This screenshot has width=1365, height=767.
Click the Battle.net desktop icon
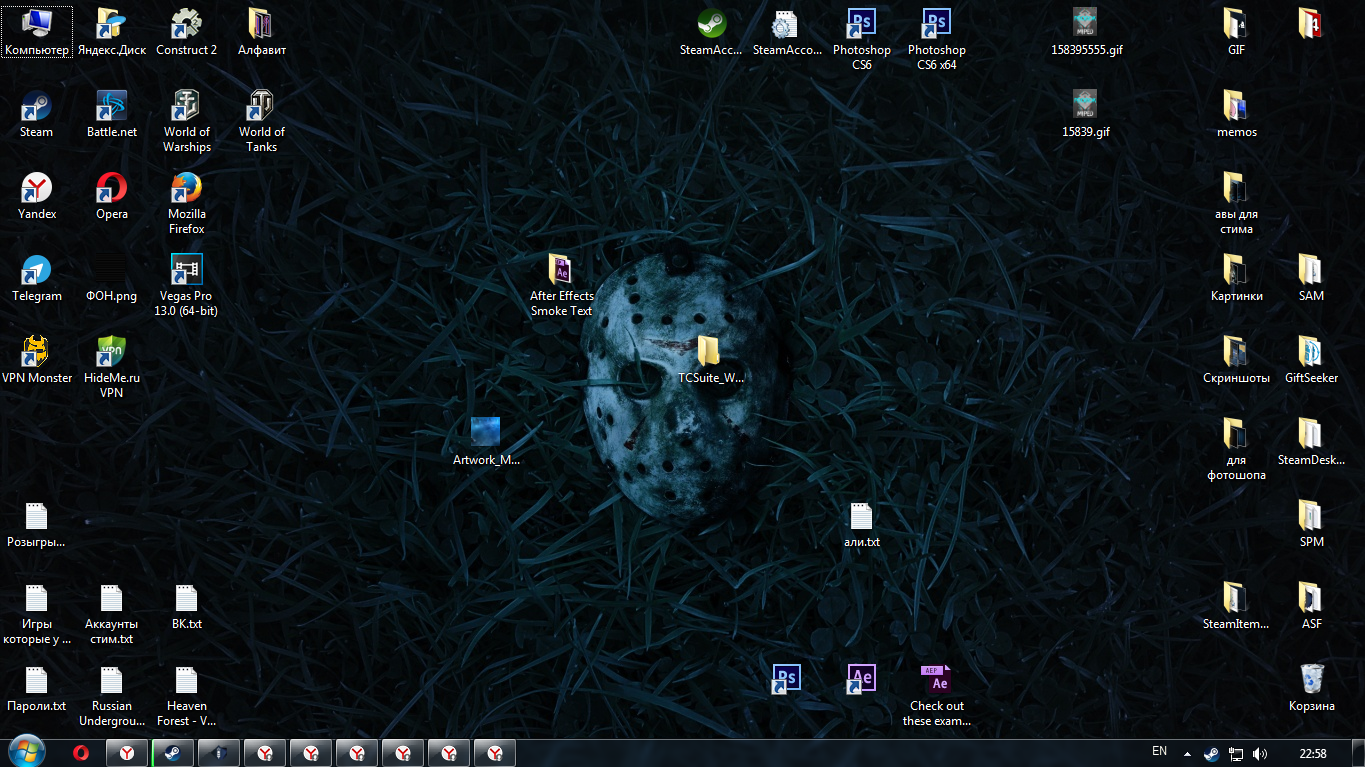(112, 114)
